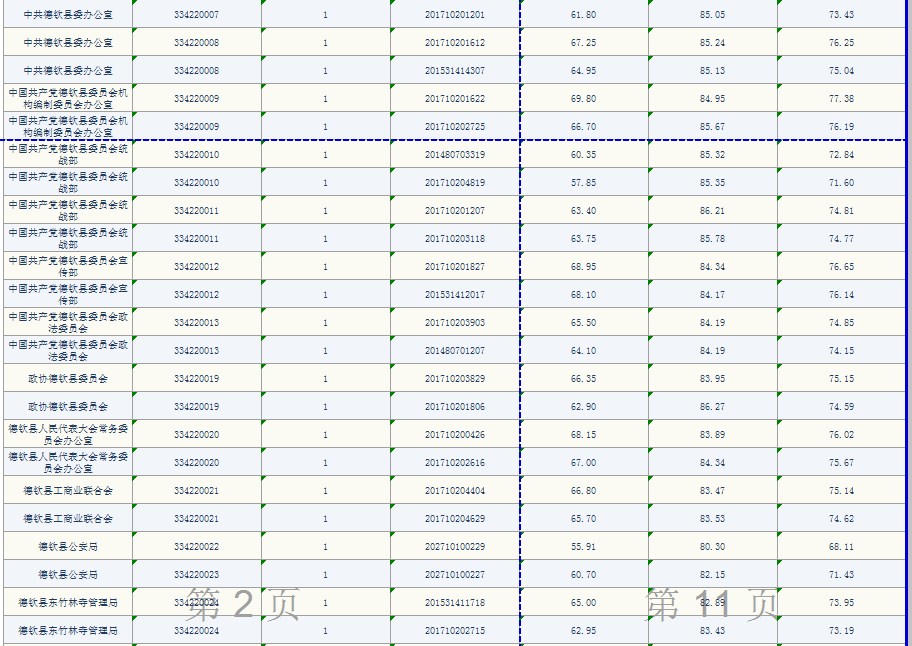The height and width of the screenshot is (646, 912).
Task: Select cell with exam number 201710201201
Action: [455, 15]
